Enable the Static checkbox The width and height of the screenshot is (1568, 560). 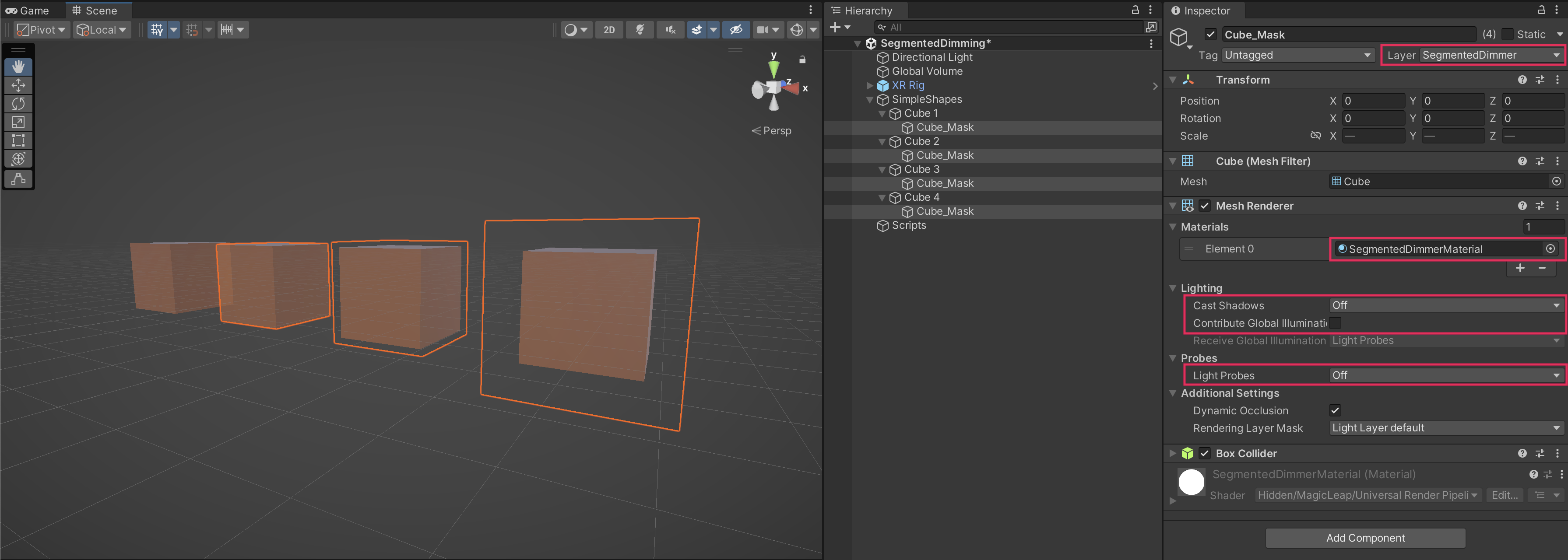[1507, 35]
